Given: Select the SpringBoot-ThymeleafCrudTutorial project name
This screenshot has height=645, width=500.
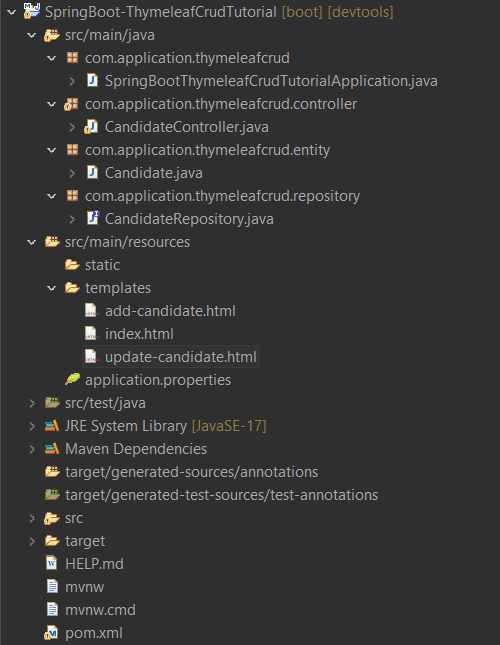Looking at the screenshot, I should pos(161,12).
